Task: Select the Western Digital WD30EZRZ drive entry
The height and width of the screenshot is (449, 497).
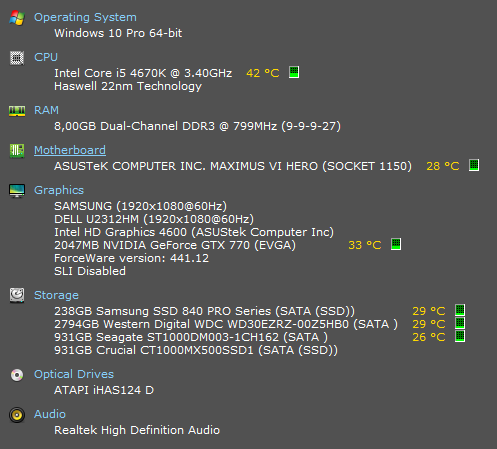Action: coord(226,324)
